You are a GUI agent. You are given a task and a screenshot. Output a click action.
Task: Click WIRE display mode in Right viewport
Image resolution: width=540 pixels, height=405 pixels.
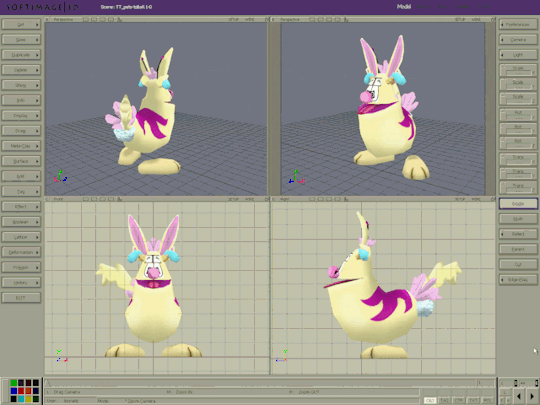click(x=476, y=199)
